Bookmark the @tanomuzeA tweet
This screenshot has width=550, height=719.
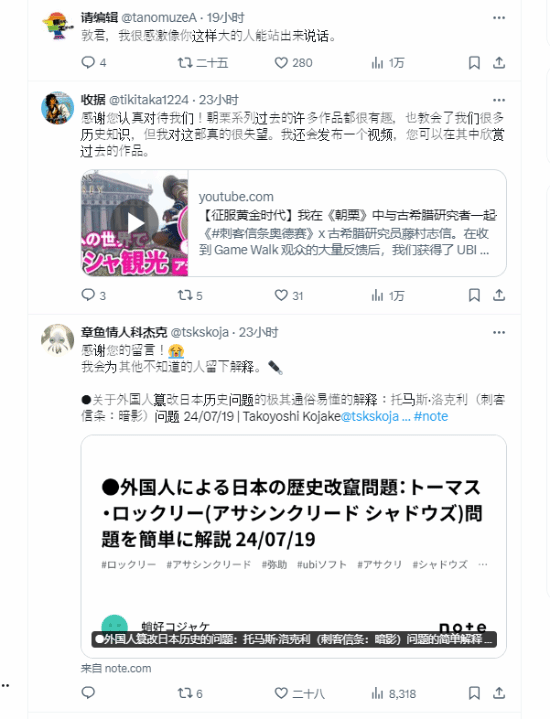click(474, 63)
